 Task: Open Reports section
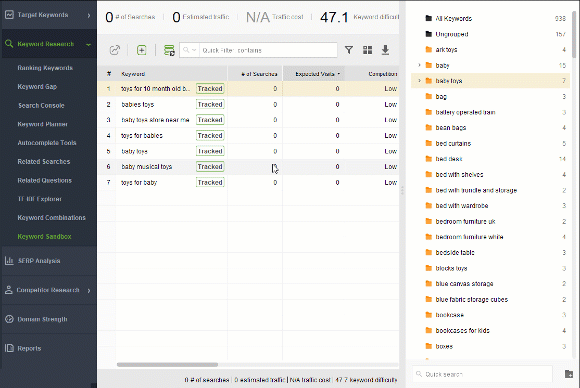48,348
